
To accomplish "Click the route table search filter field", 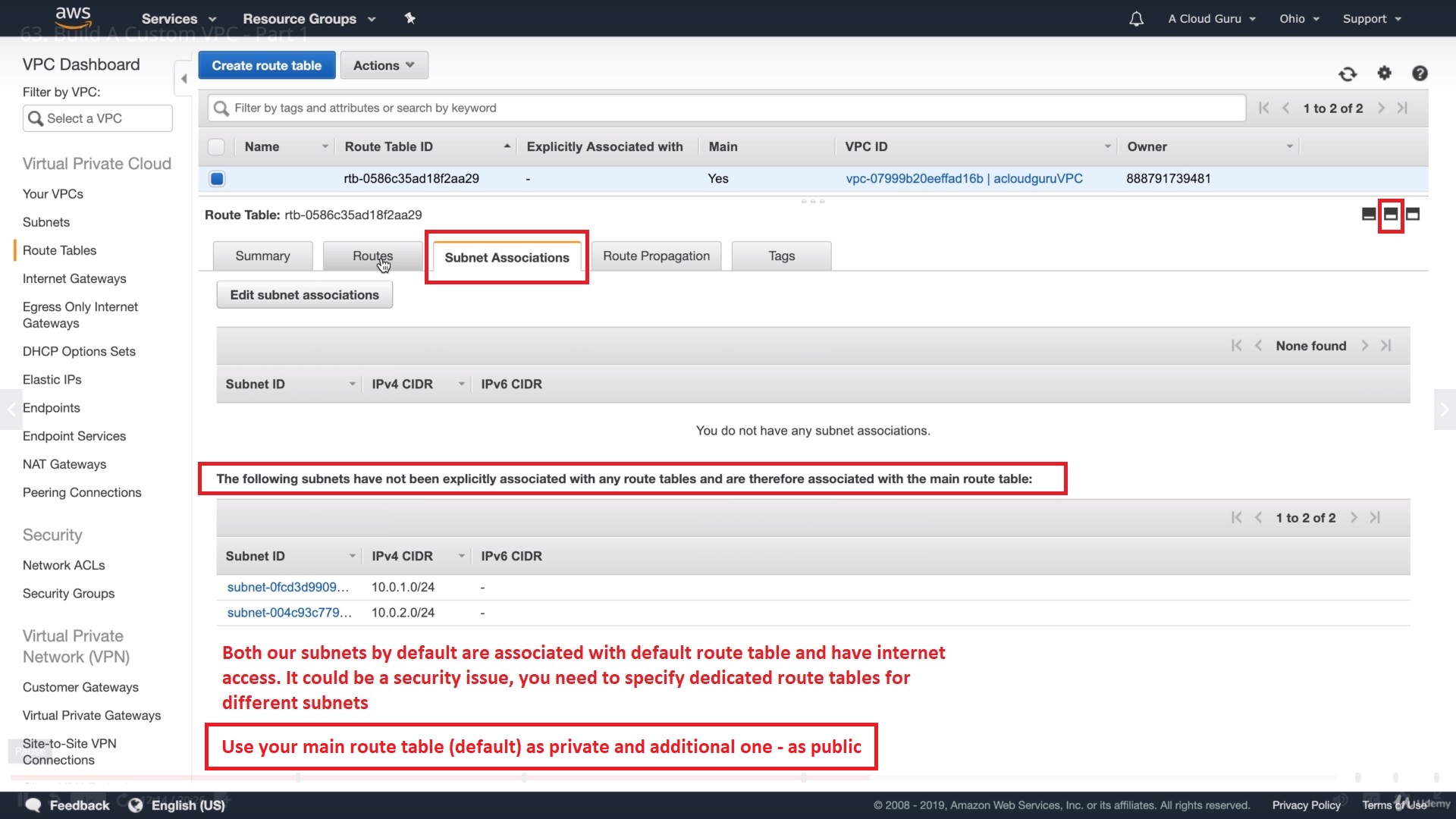I will pyautogui.click(x=726, y=108).
